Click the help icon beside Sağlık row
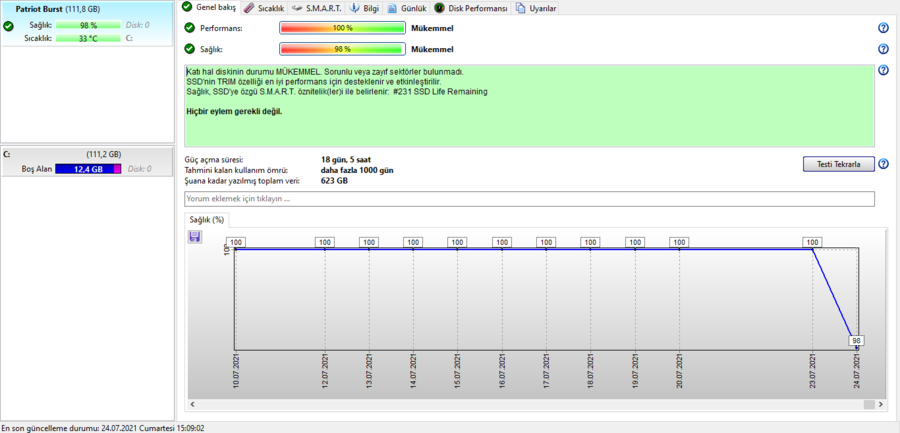Viewport: 900px width, 433px height. click(883, 49)
